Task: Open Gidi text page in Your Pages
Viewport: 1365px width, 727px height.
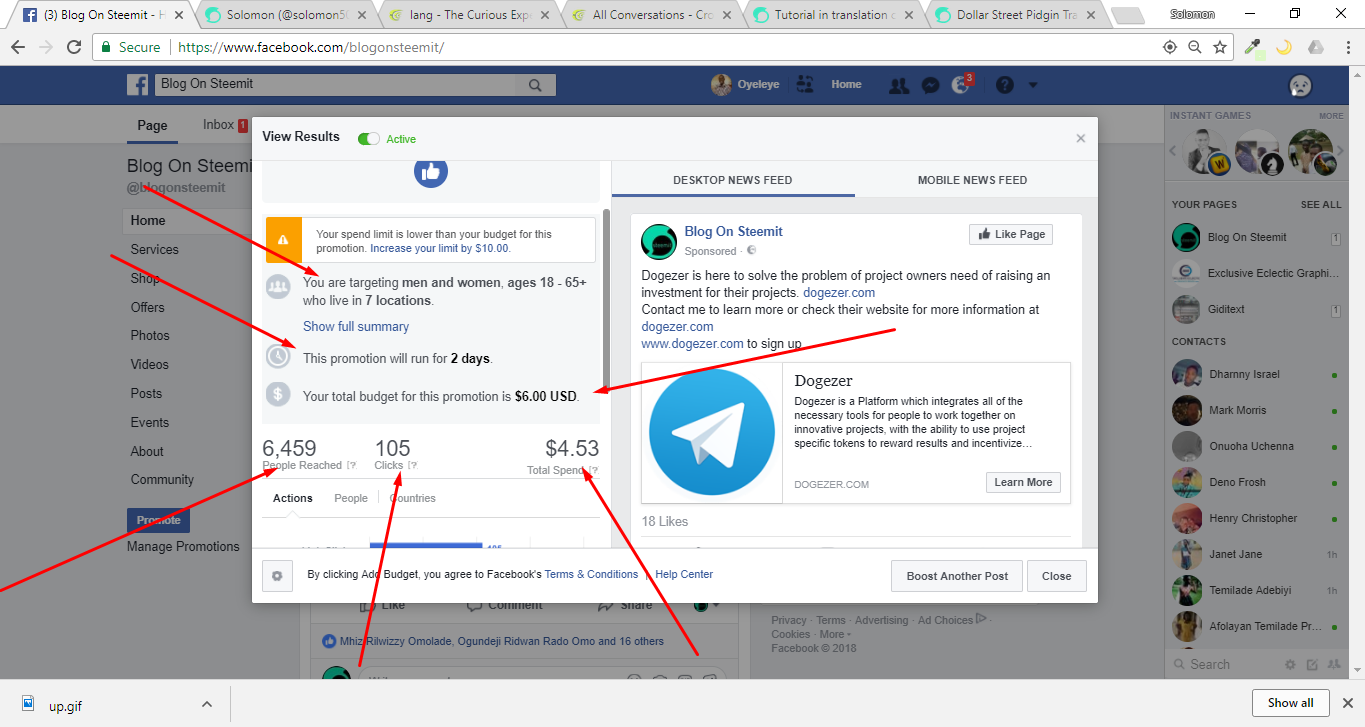Action: [x=1226, y=309]
